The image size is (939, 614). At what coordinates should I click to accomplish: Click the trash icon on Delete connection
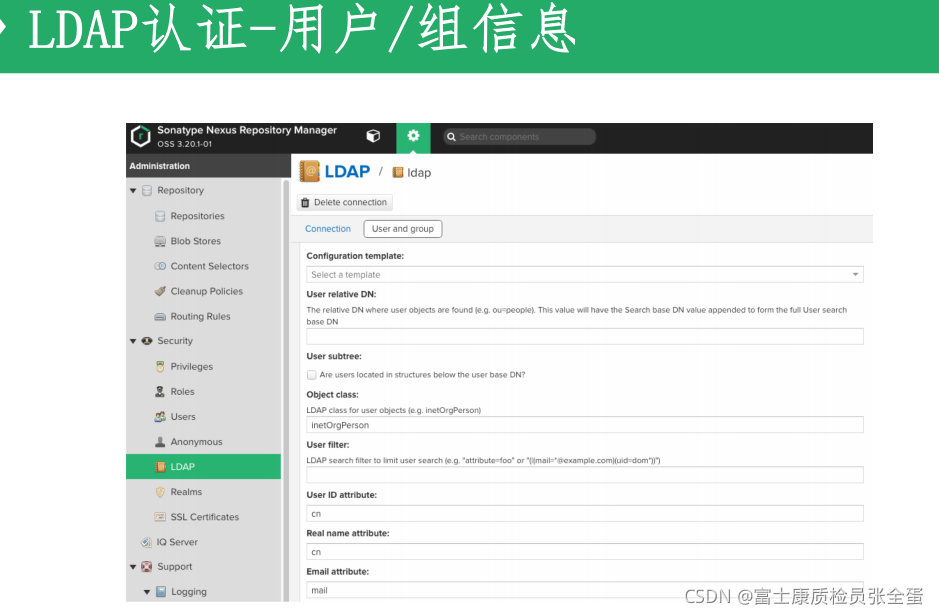click(x=305, y=202)
